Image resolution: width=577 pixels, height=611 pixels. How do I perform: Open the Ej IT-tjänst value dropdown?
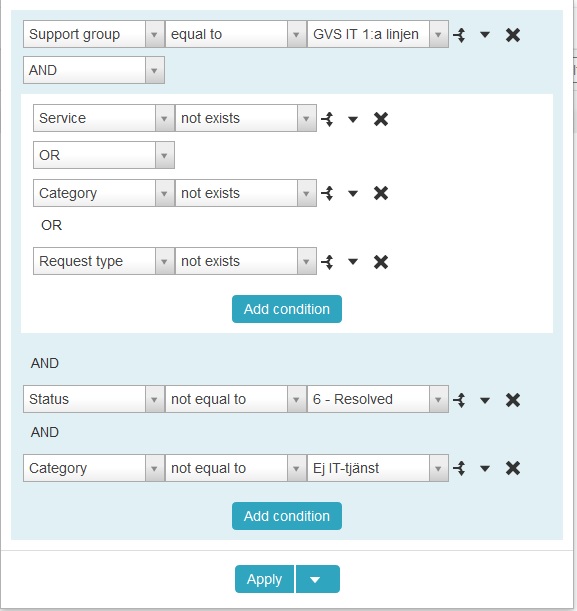pyautogui.click(x=378, y=468)
